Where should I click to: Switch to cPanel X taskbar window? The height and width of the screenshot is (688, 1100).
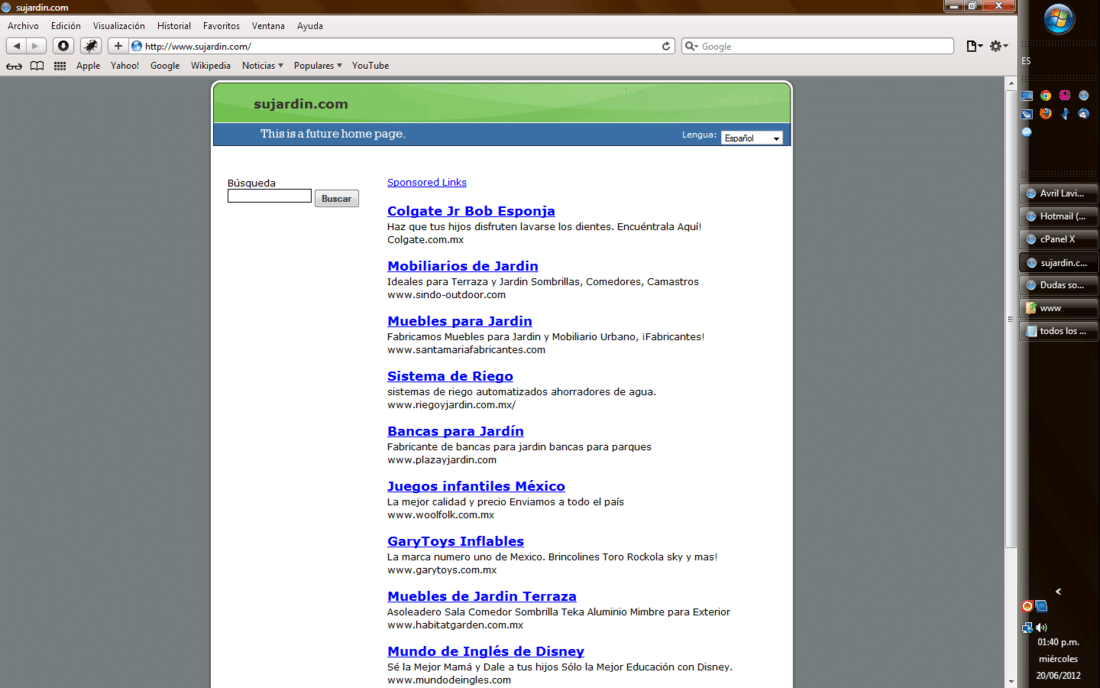coord(1059,239)
